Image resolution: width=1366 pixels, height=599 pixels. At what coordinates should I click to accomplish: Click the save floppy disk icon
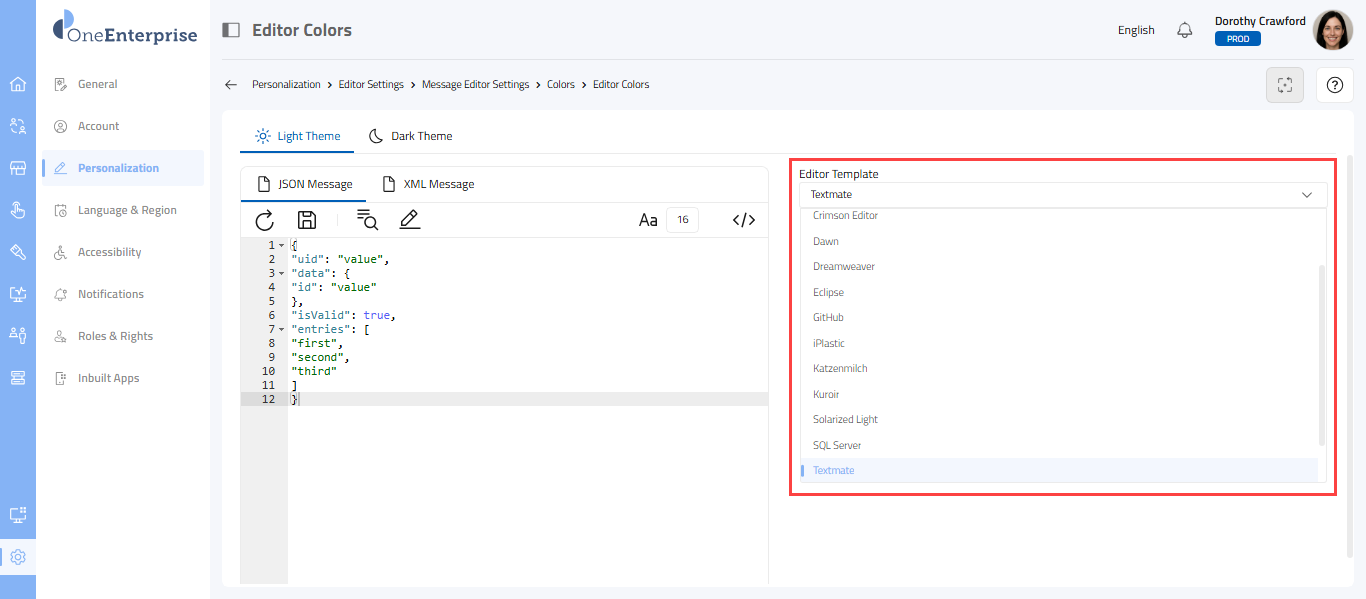pos(307,221)
